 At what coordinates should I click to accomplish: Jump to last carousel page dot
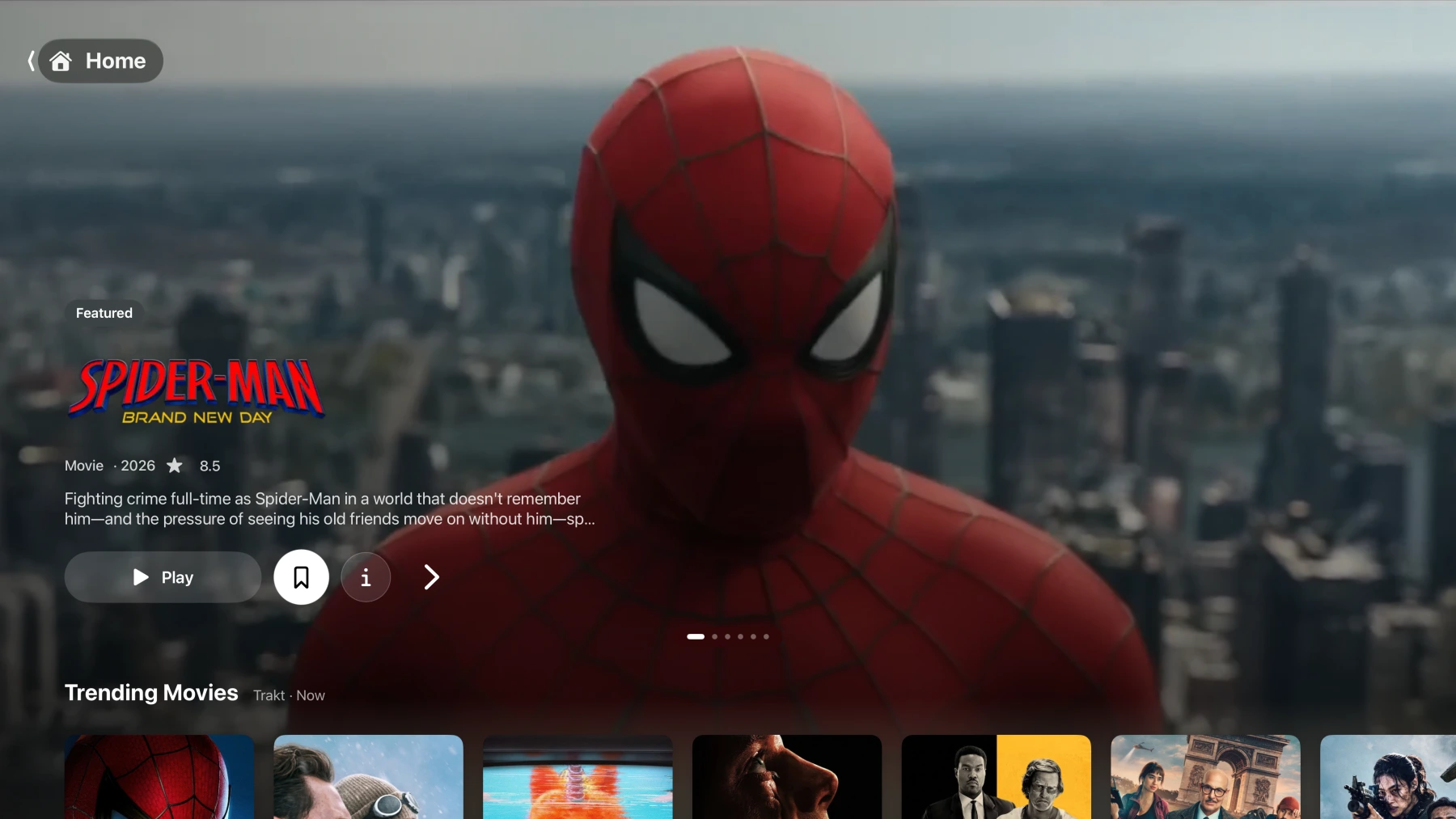(x=766, y=636)
